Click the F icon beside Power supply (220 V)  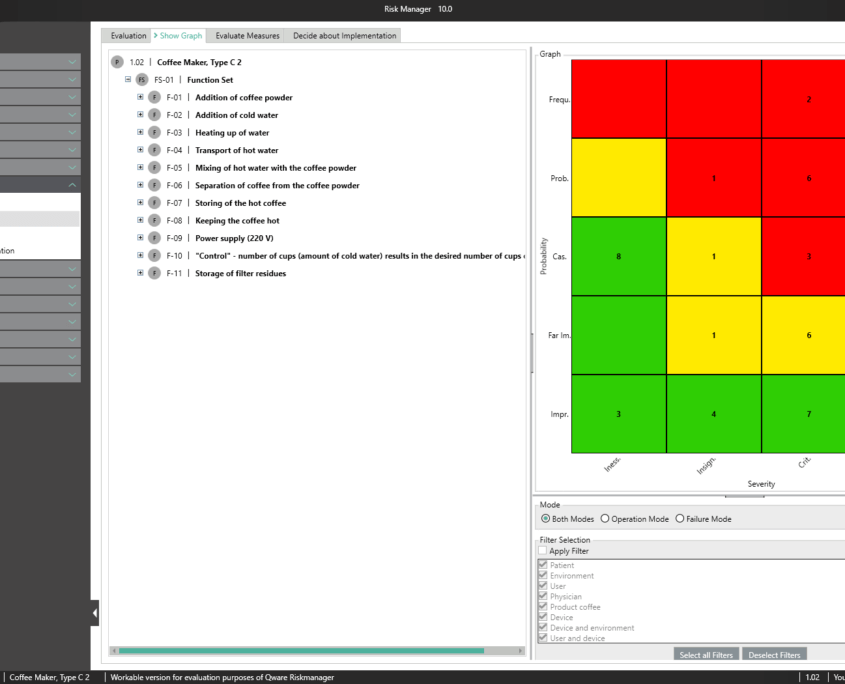(x=154, y=238)
